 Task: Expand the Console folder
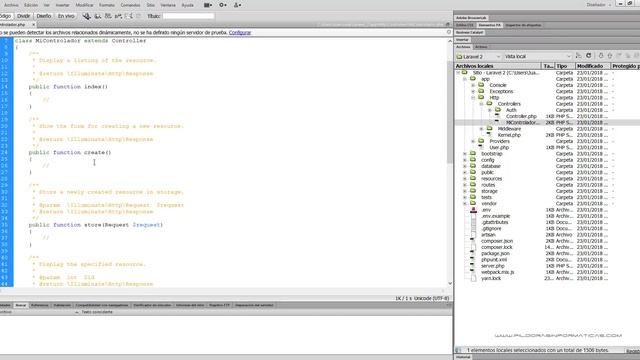[x=473, y=85]
